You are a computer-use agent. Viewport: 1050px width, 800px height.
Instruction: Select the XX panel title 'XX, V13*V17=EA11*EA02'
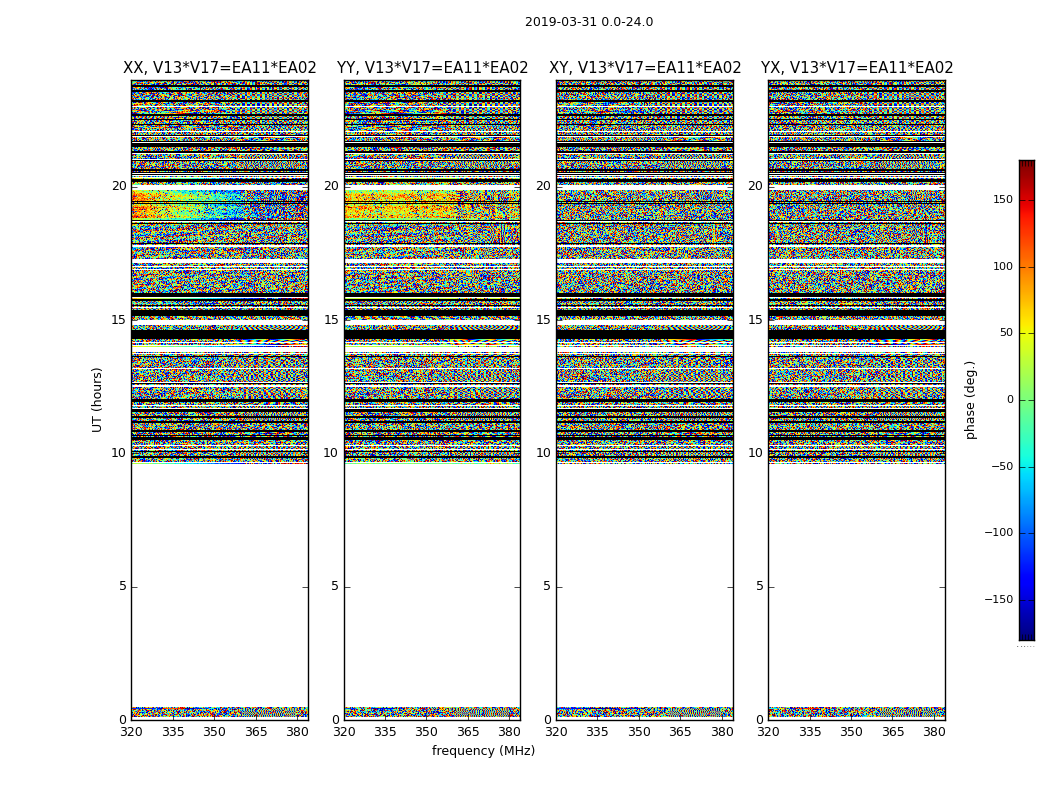point(220,68)
